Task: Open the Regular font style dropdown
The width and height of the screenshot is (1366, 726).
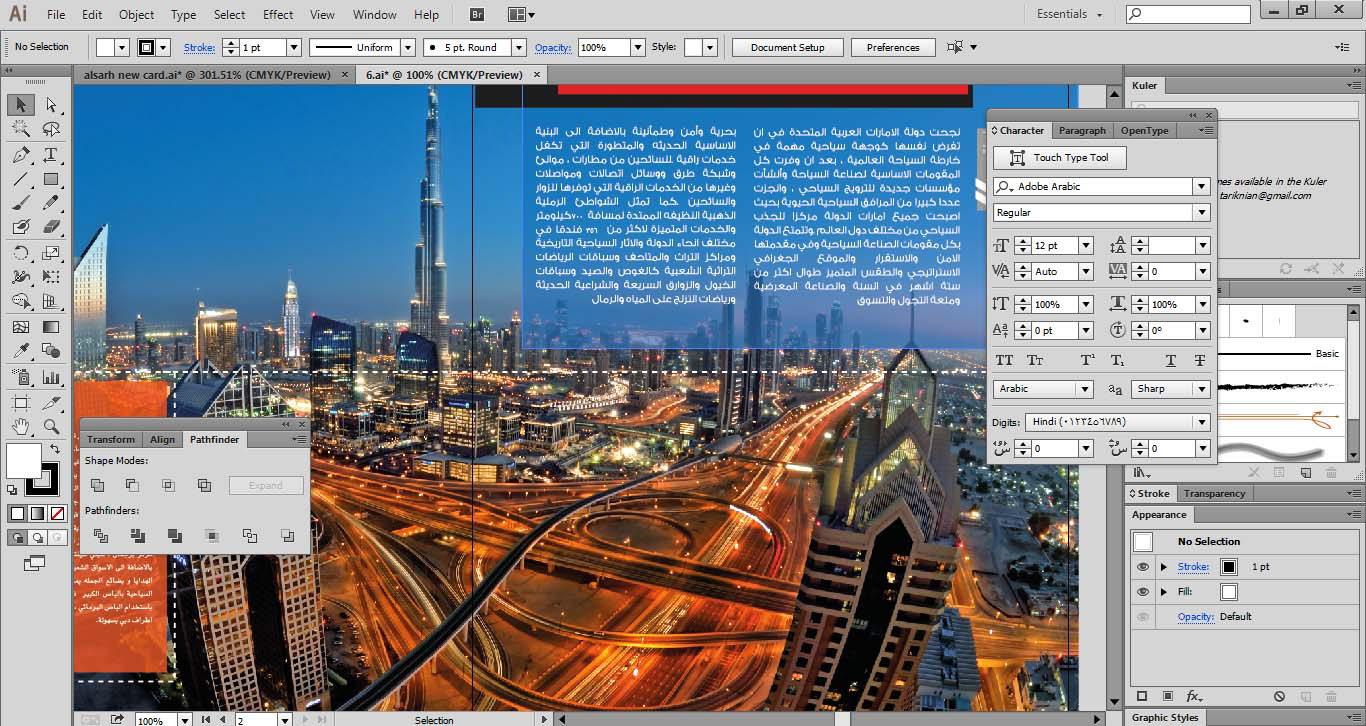Action: [1201, 213]
